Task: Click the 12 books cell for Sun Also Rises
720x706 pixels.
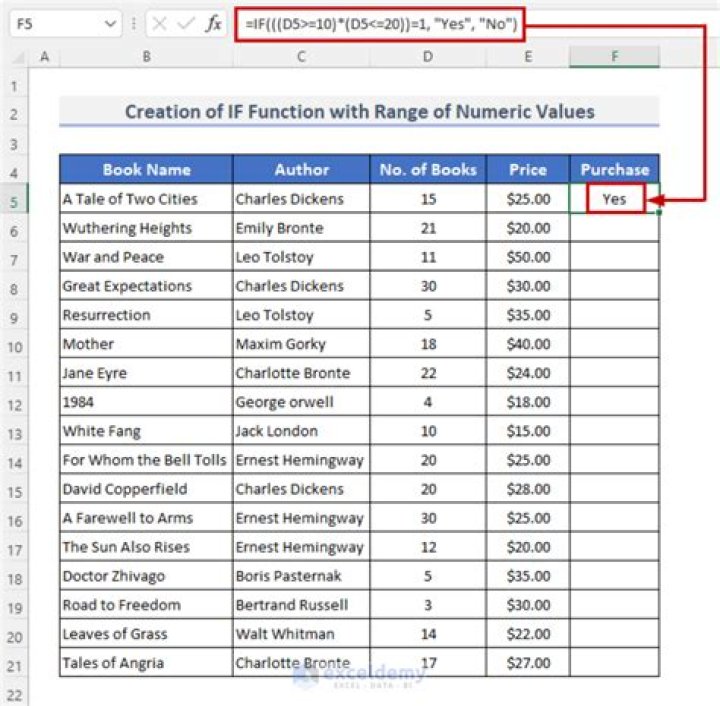Action: click(x=428, y=547)
